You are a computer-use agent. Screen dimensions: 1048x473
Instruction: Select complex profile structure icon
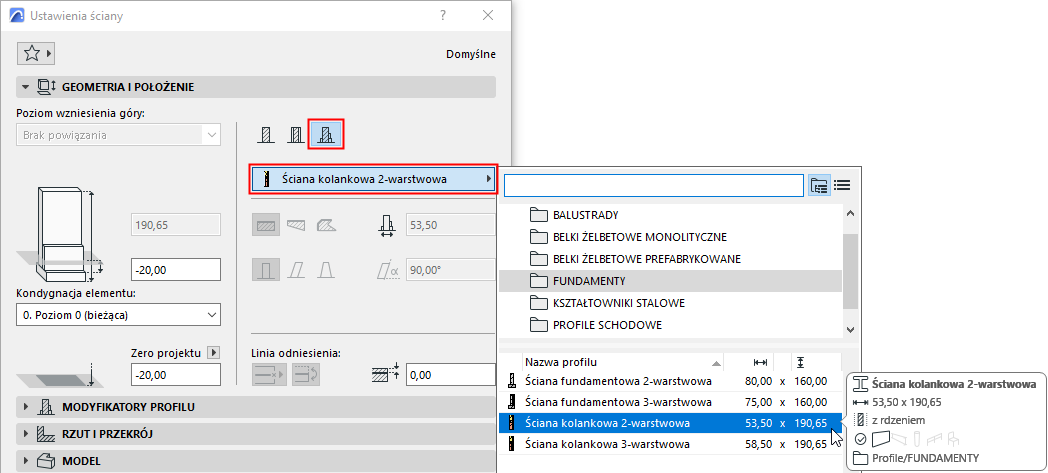pos(325,134)
